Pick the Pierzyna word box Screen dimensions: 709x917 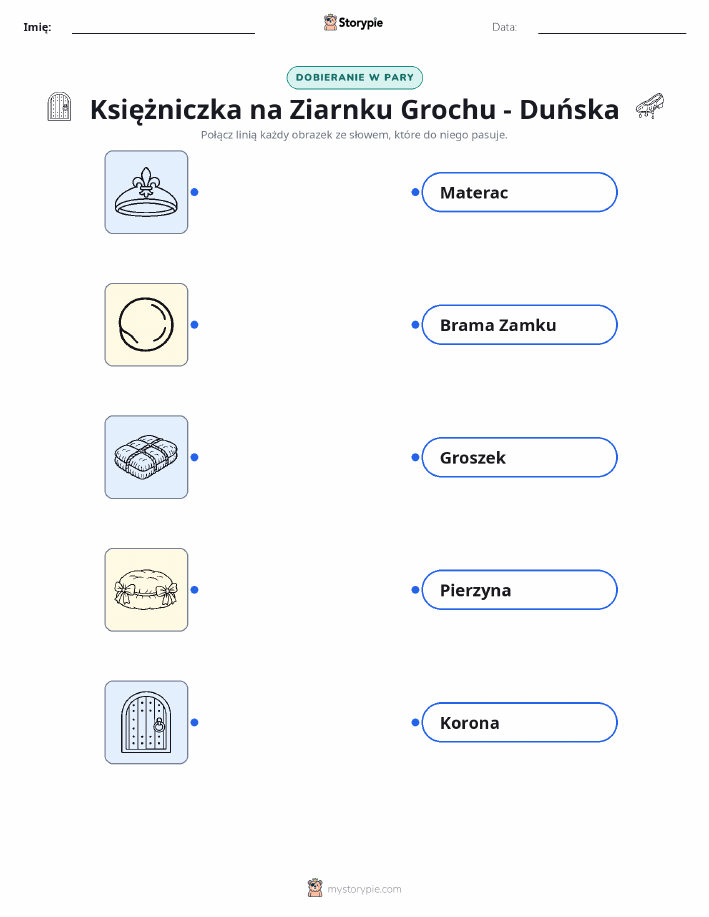519,590
